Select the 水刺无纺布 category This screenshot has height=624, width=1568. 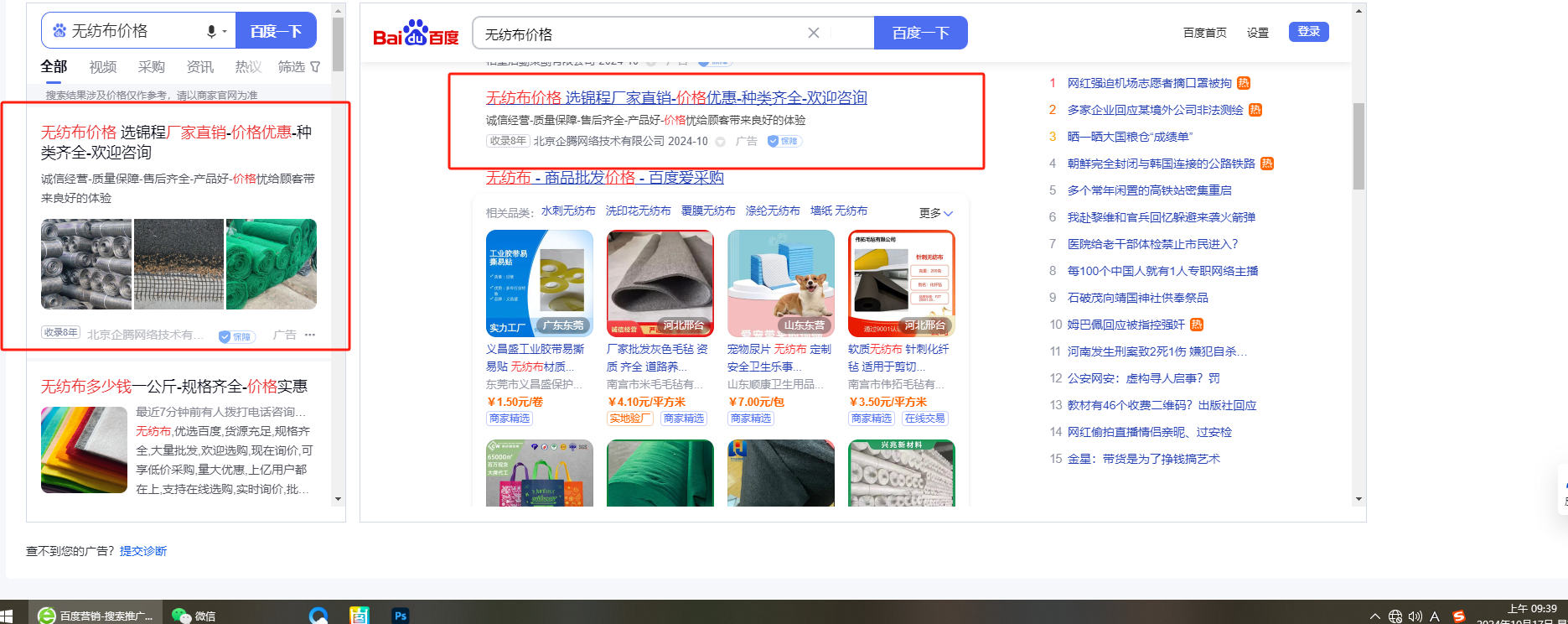(568, 211)
